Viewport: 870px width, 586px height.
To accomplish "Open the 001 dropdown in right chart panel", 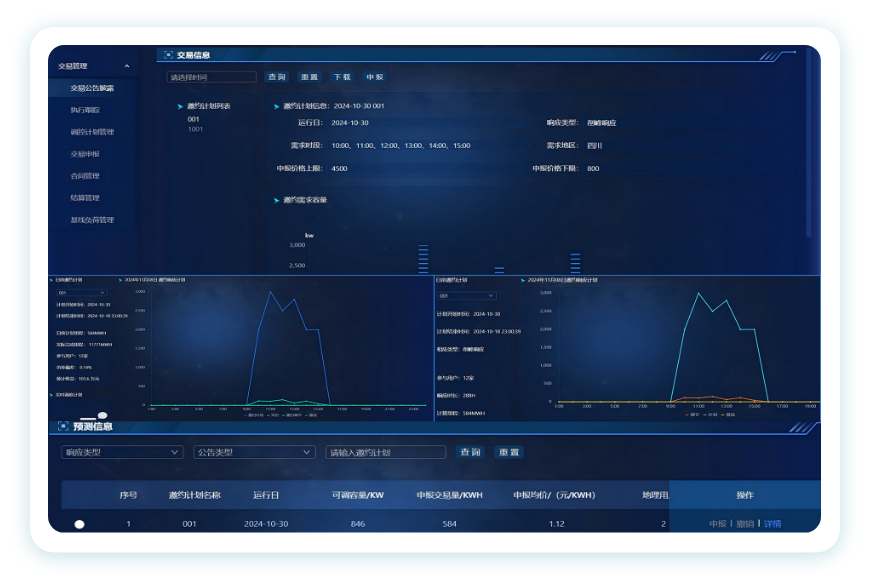I will tap(466, 296).
